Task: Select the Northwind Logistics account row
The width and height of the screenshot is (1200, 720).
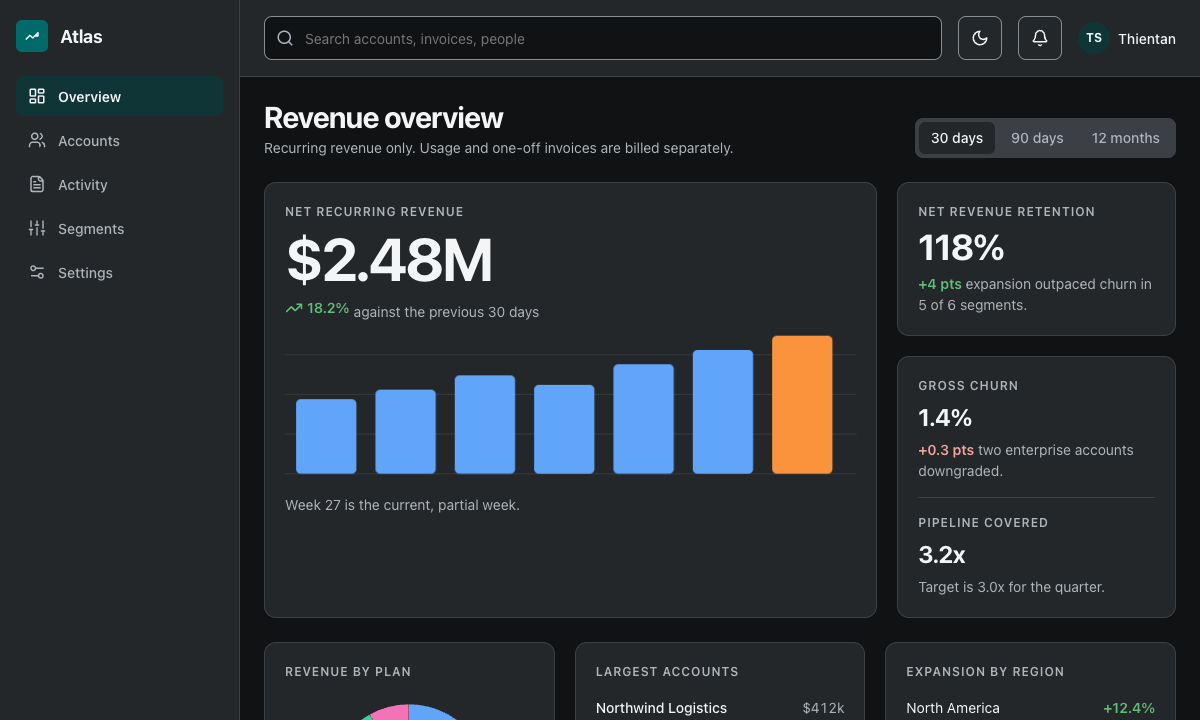Action: coord(720,708)
